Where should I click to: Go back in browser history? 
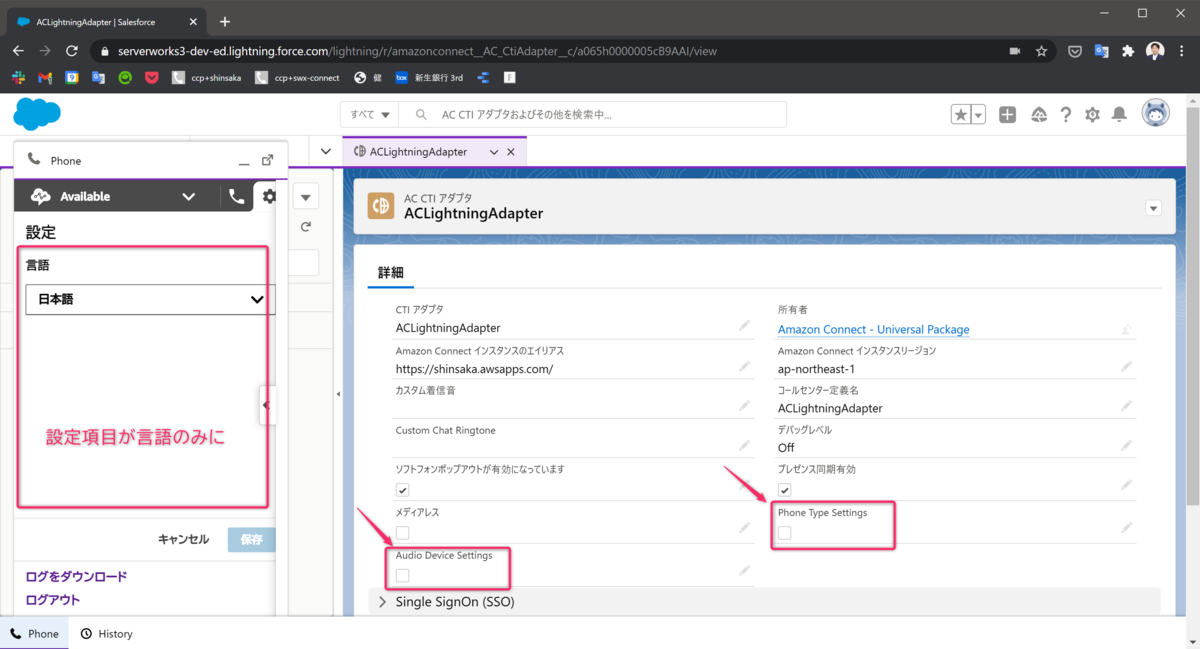click(18, 51)
